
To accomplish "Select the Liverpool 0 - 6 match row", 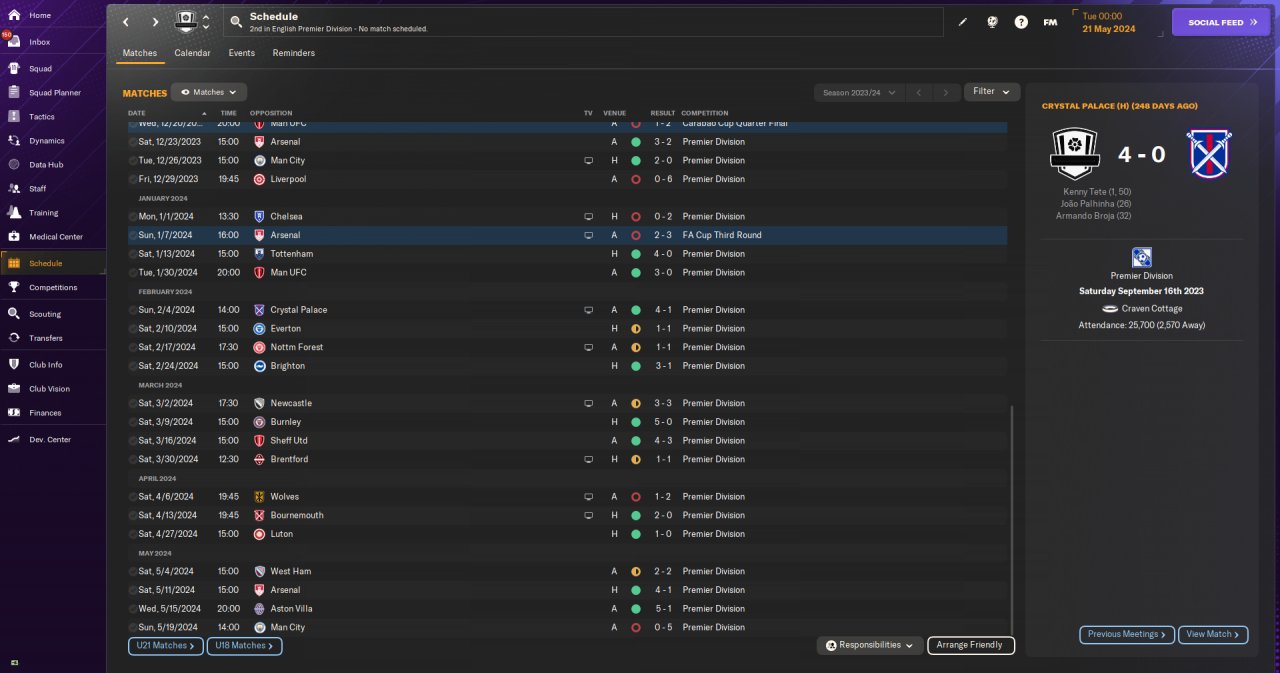I will [567, 179].
